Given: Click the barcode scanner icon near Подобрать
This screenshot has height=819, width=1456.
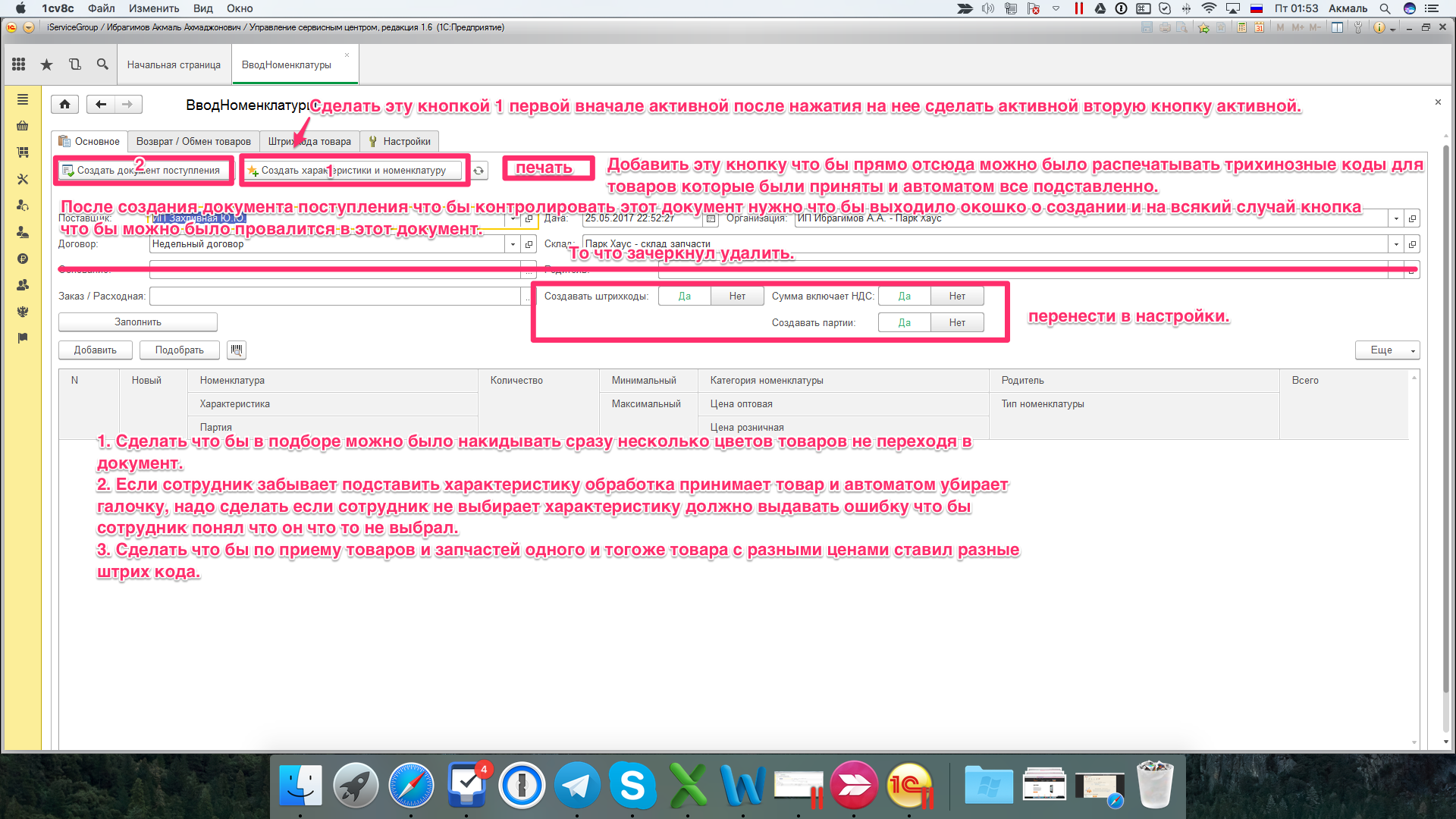Looking at the screenshot, I should (237, 350).
